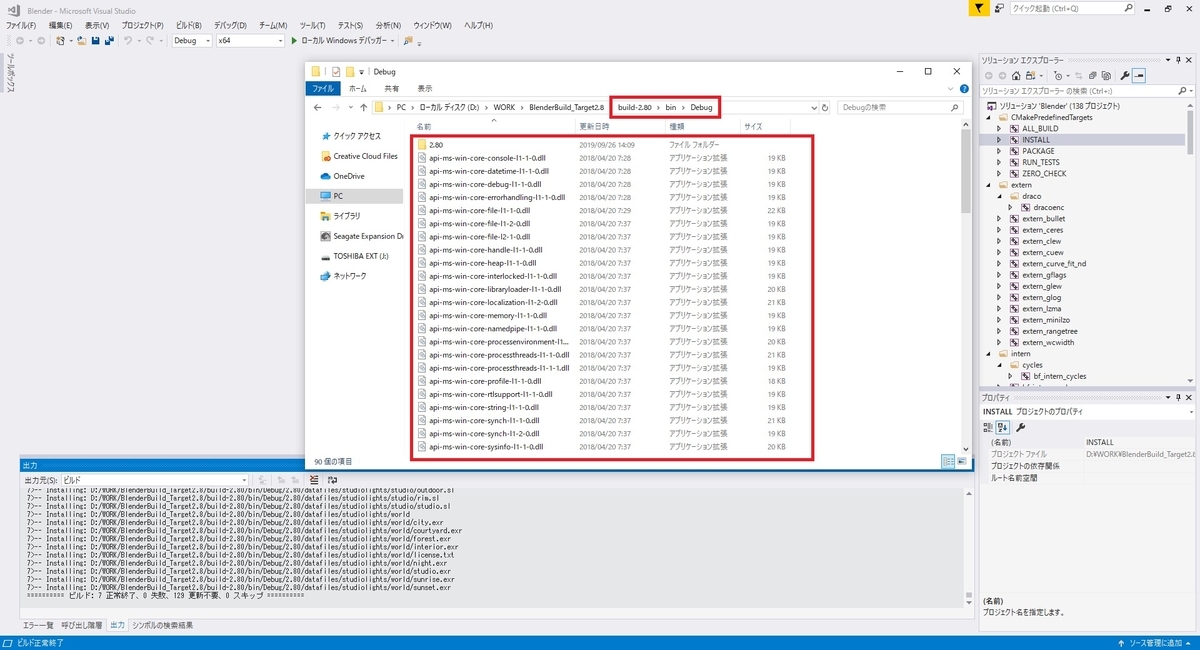The width and height of the screenshot is (1200, 650).
Task: Select the 2.80 folder in file list
Action: pyautogui.click(x=436, y=145)
